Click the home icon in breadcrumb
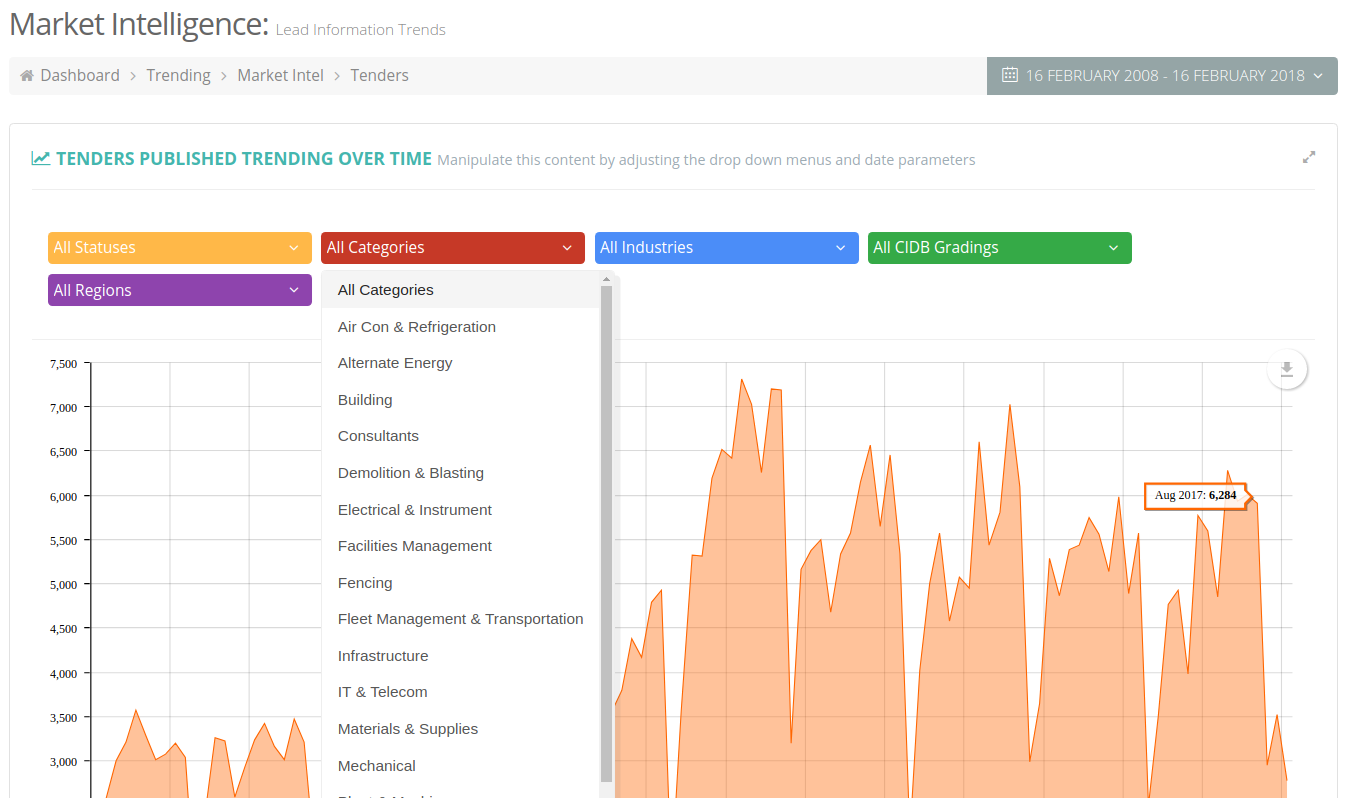The image size is (1353, 798). tap(27, 76)
